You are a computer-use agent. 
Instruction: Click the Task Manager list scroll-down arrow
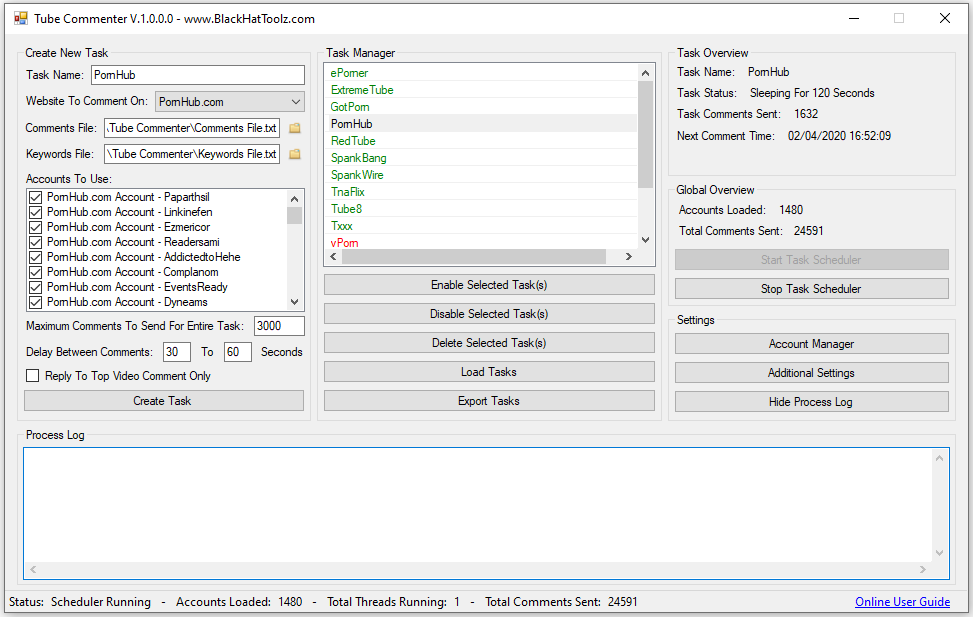click(x=645, y=240)
